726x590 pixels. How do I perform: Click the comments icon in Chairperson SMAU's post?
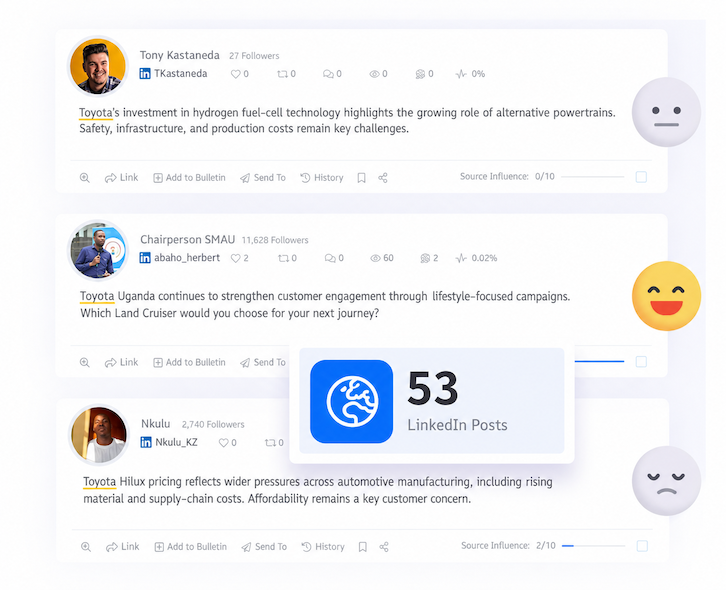(330, 258)
